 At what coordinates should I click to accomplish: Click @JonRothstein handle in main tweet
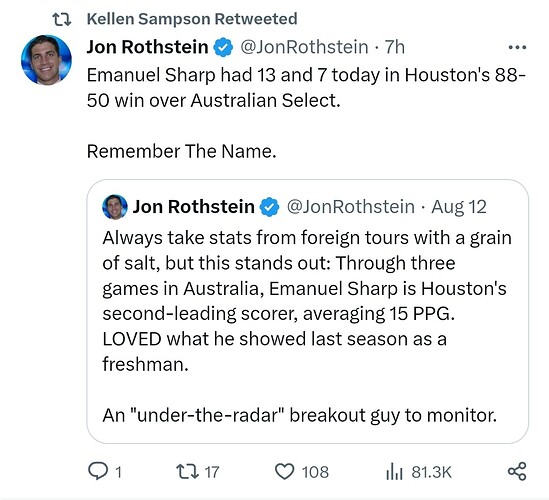[304, 47]
